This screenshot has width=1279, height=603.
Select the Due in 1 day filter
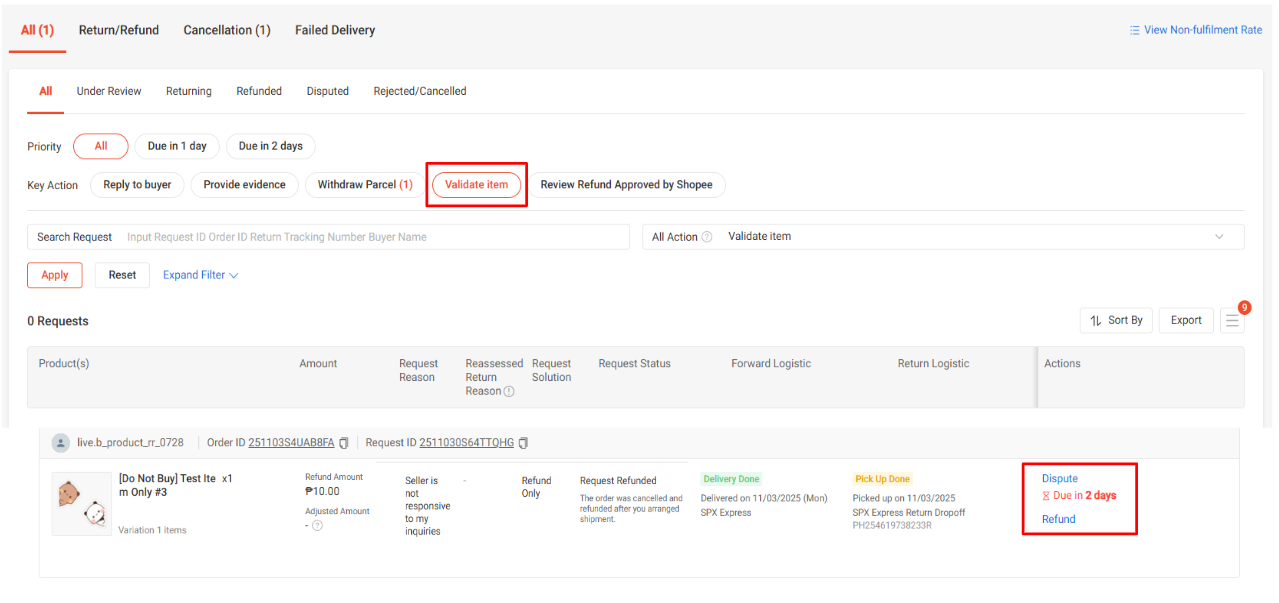[x=177, y=146]
